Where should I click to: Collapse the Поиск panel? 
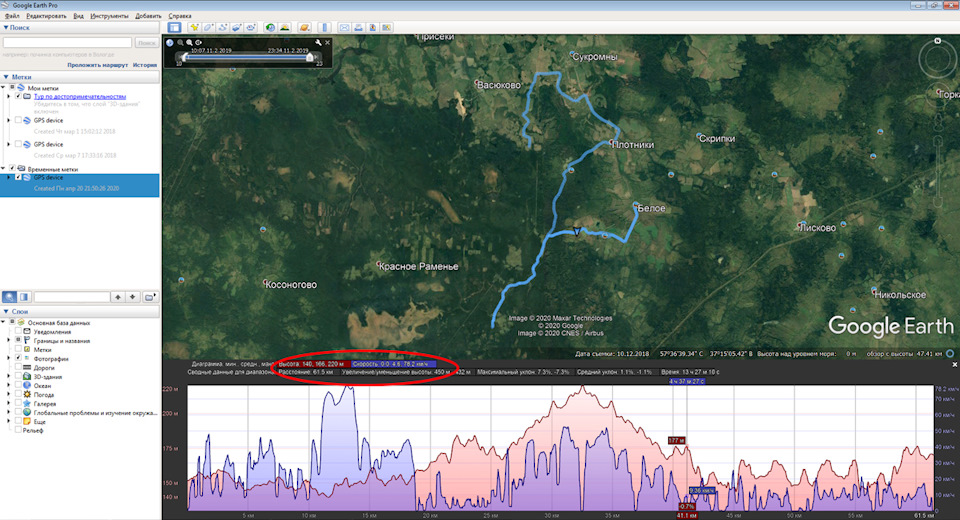pos(6,28)
